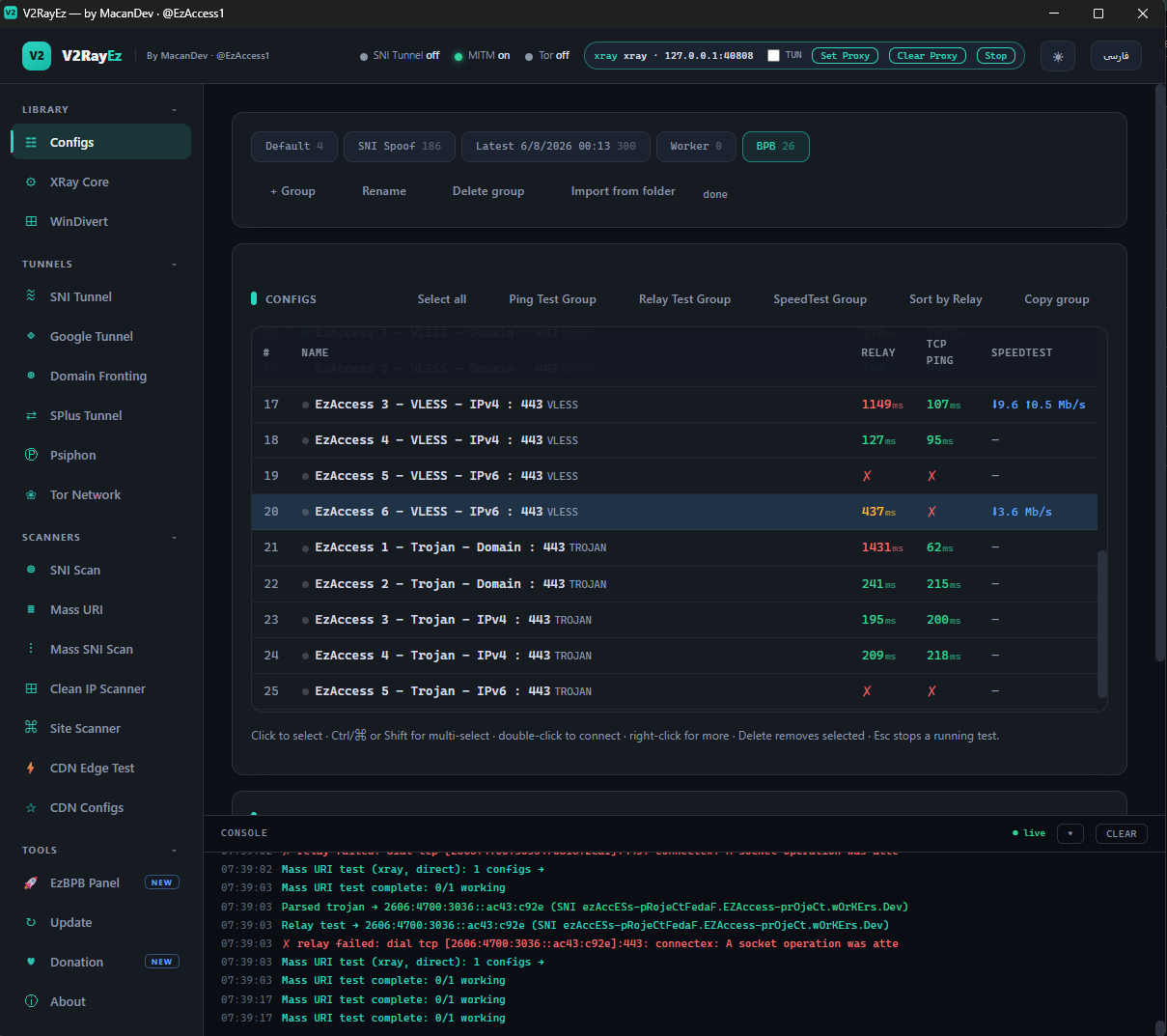Click the Clean IP Scanner icon
This screenshot has width=1167, height=1036.
pyautogui.click(x=31, y=688)
